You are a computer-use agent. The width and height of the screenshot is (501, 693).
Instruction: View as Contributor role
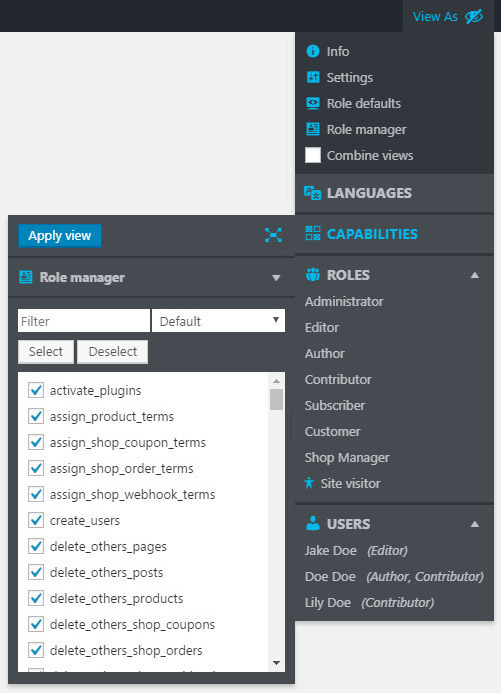tap(338, 379)
